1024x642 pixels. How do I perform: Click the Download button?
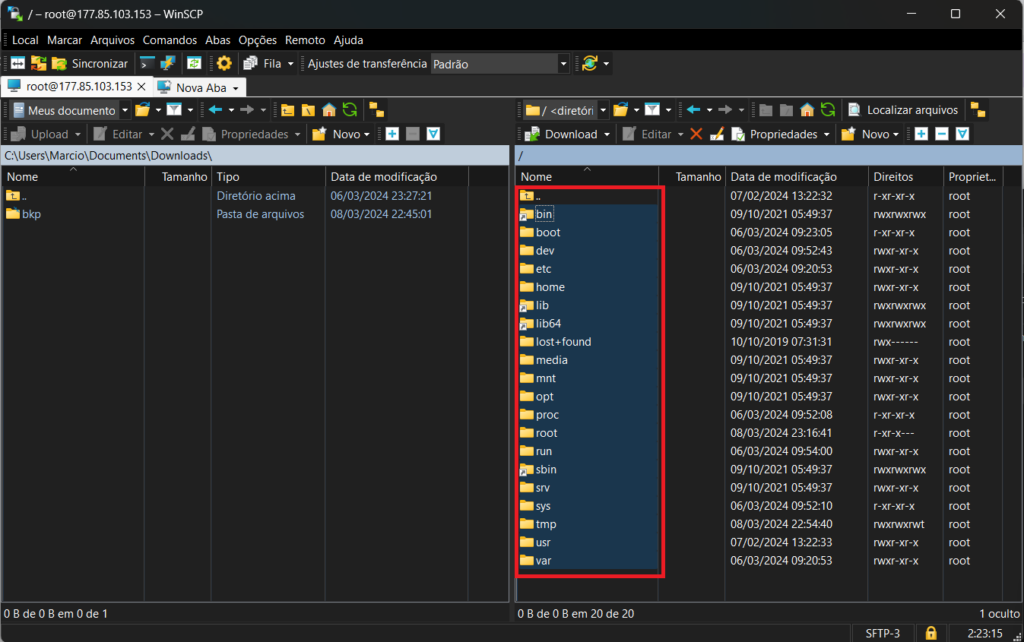[x=562, y=134]
